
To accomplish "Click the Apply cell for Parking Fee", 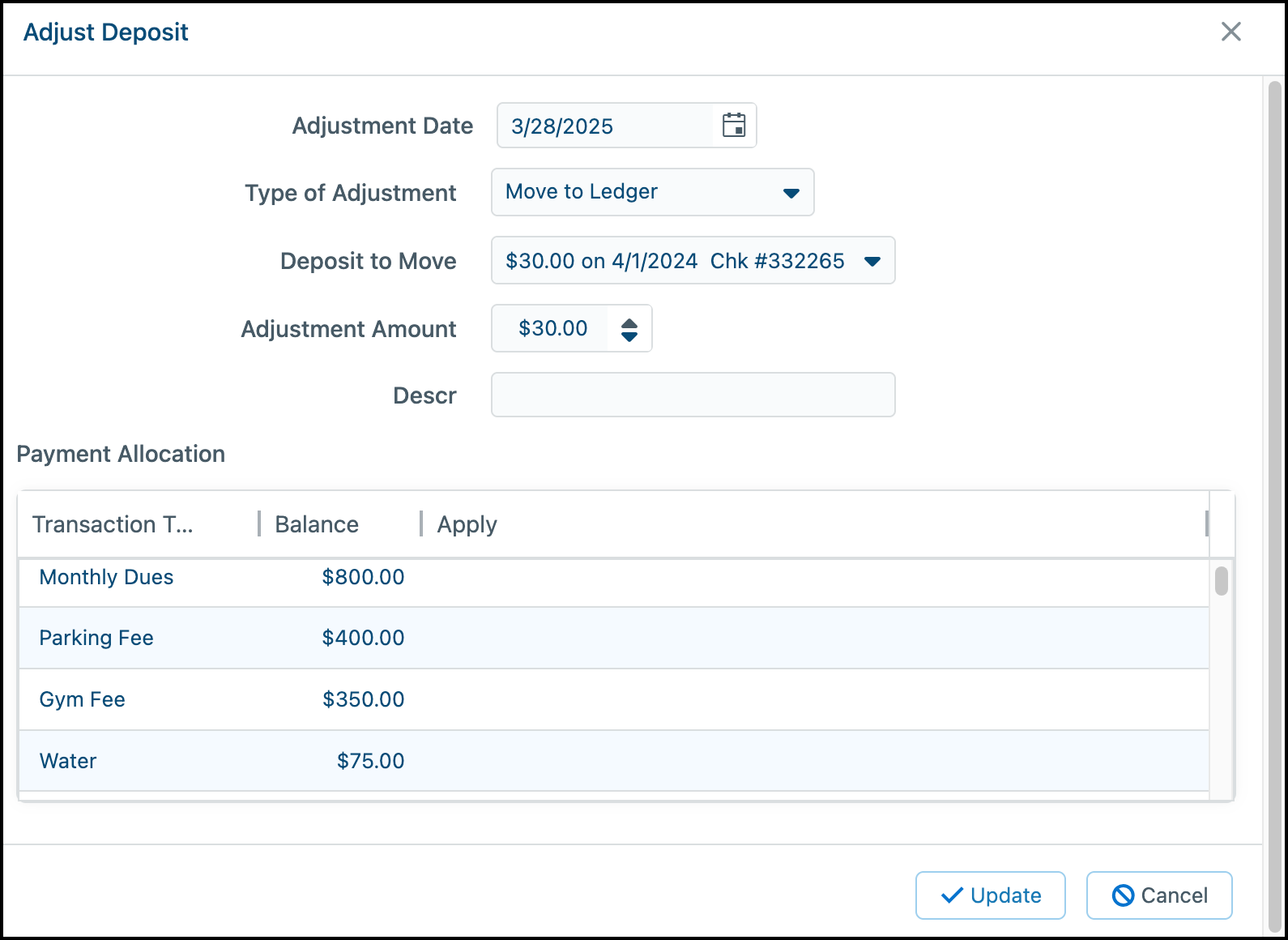I will 815,638.
